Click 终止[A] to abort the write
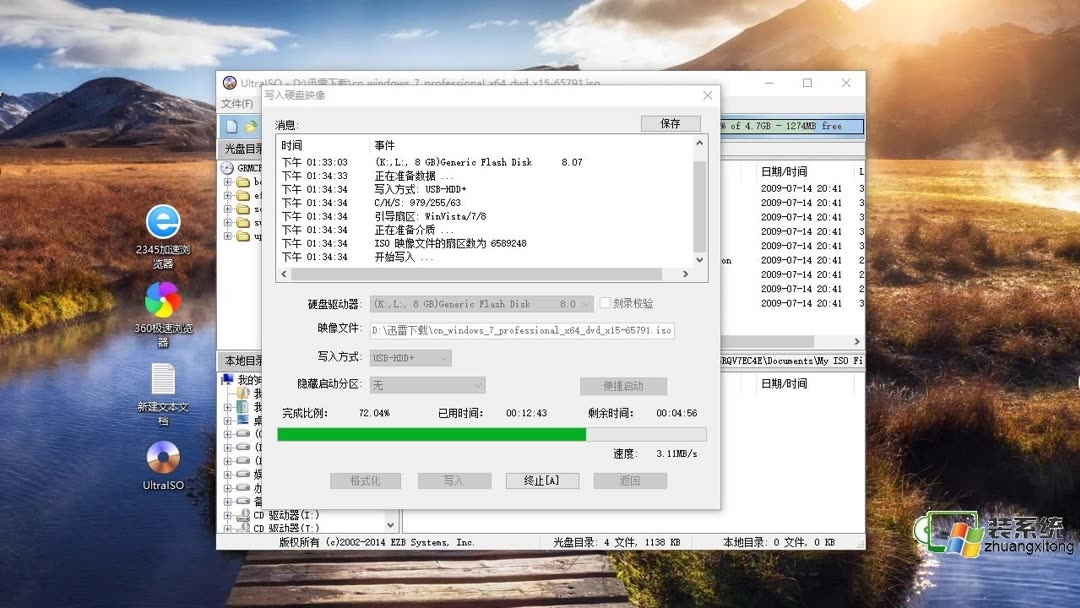This screenshot has width=1080, height=608. [542, 480]
